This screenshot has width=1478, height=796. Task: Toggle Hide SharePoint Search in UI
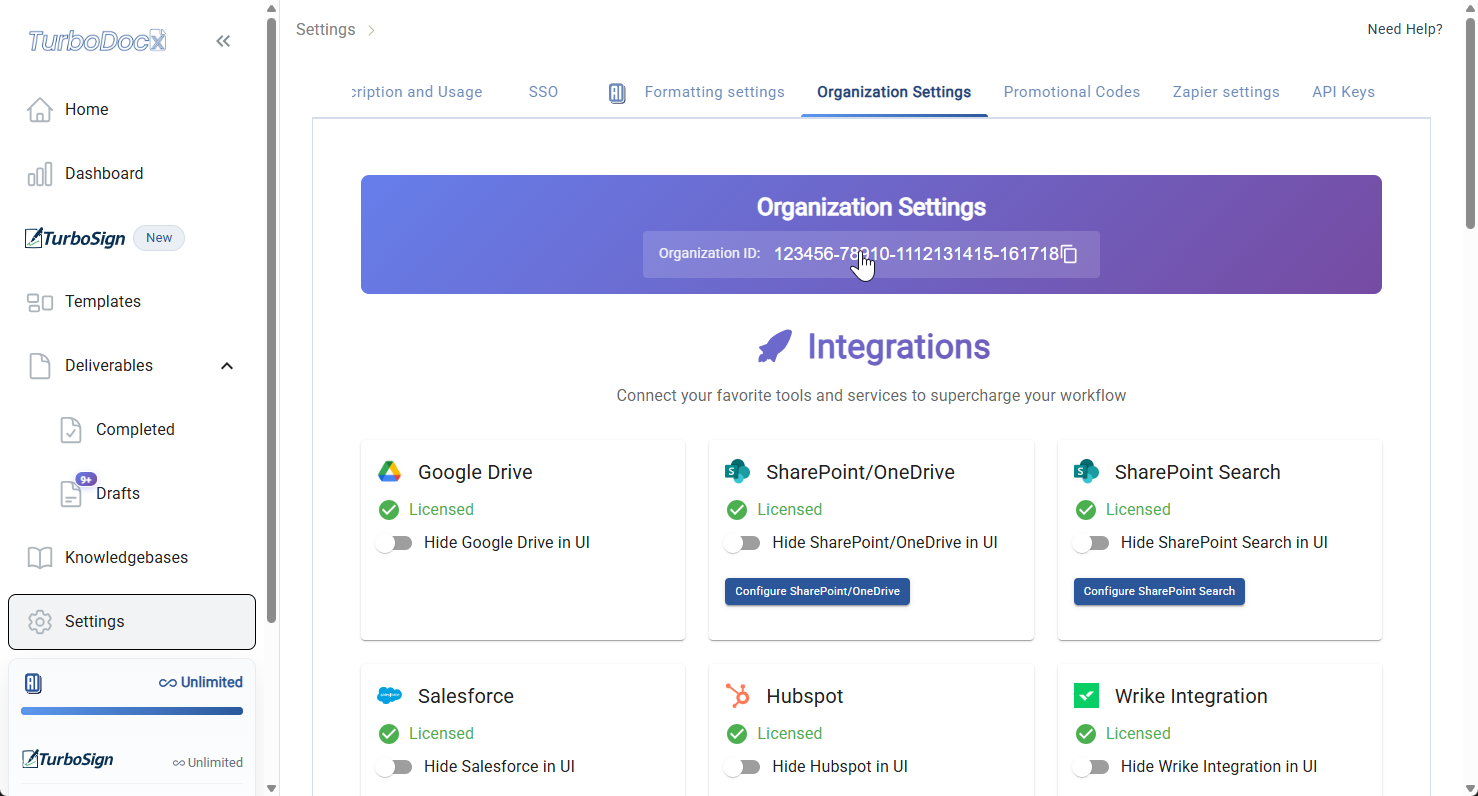(1092, 542)
